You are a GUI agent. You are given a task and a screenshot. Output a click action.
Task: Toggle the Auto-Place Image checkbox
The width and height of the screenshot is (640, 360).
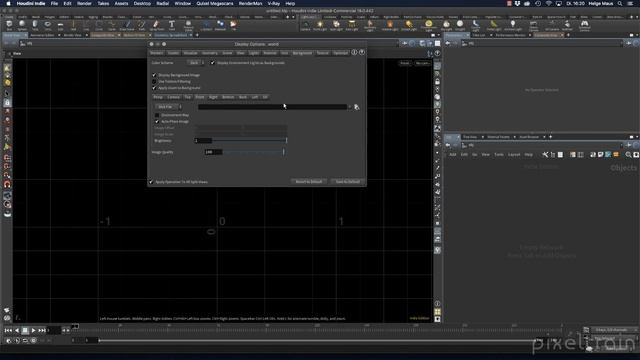point(157,122)
